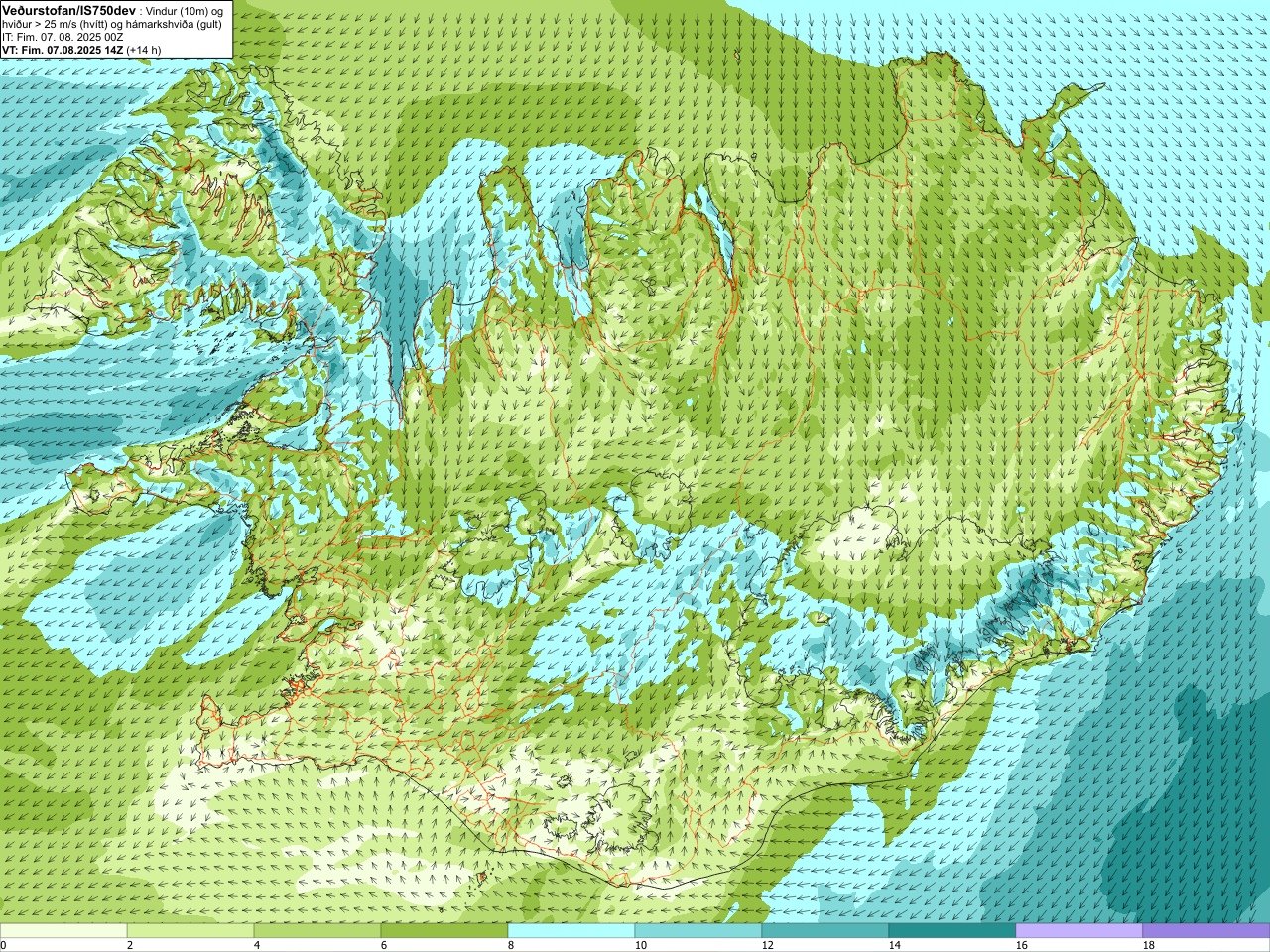Click the "VT: Fim. 07.08.2025 14Z (+14 h)" line
Screen dimensions: 1270x952
click(x=81, y=49)
